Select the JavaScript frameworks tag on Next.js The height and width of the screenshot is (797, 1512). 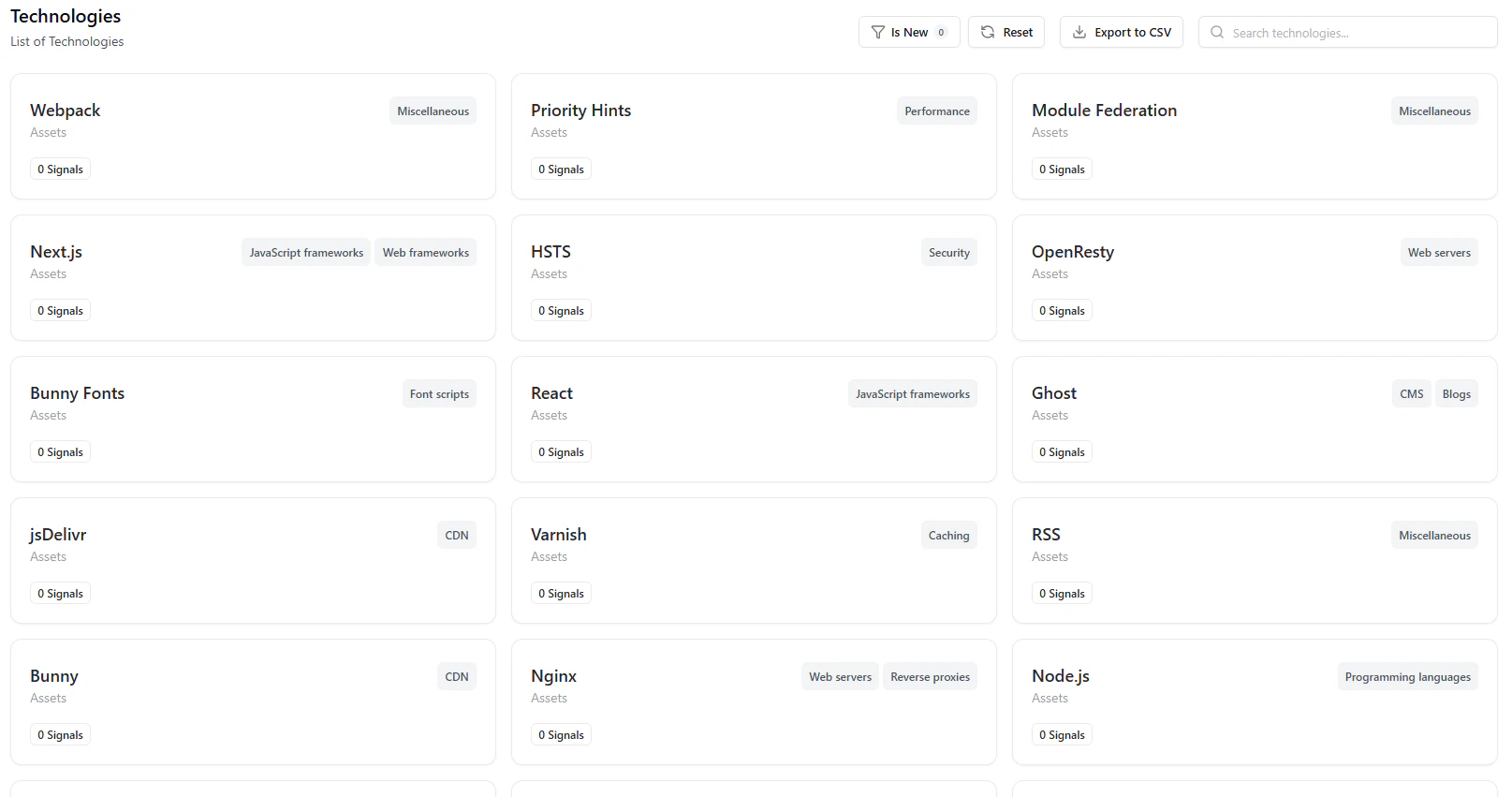[306, 252]
